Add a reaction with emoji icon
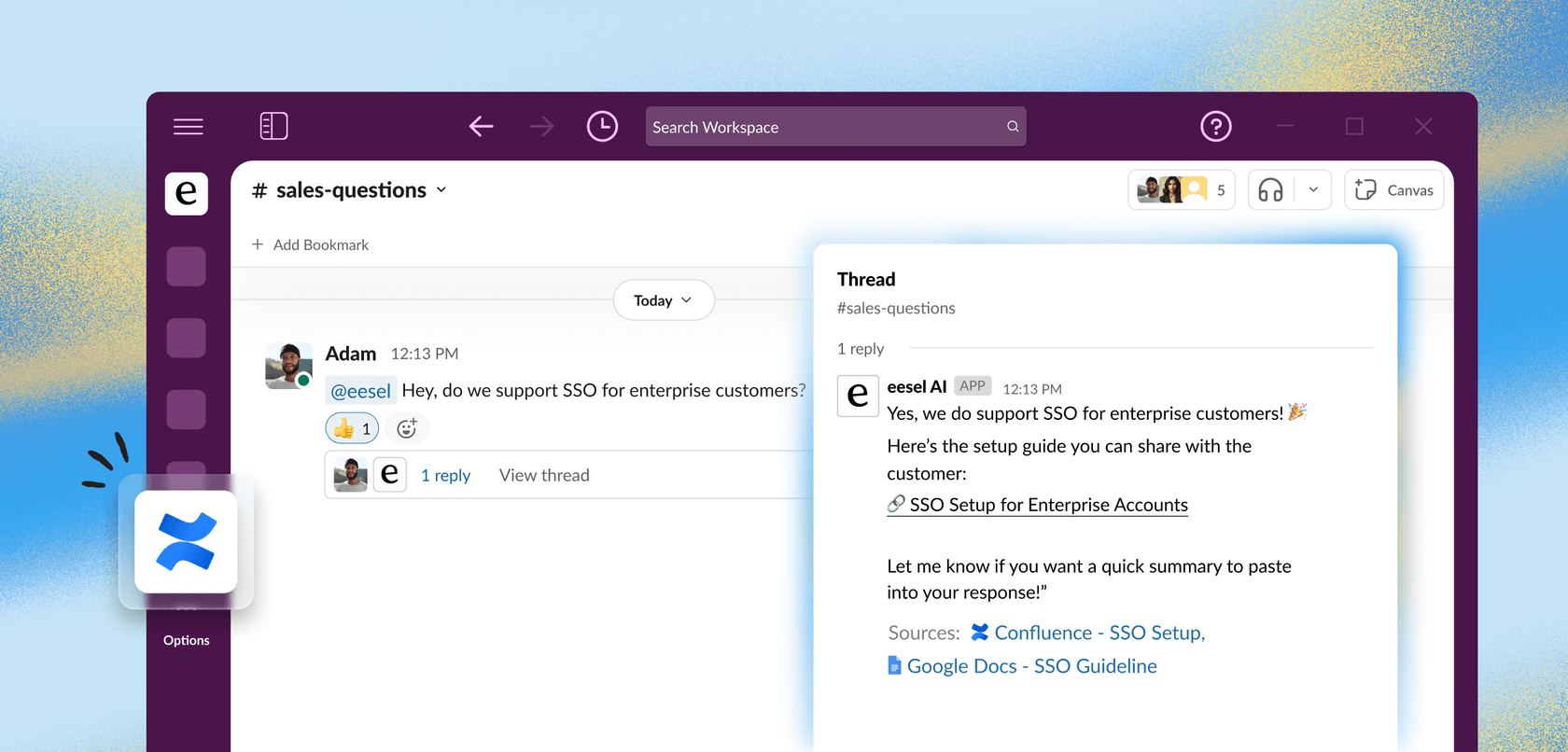1568x752 pixels. click(407, 428)
